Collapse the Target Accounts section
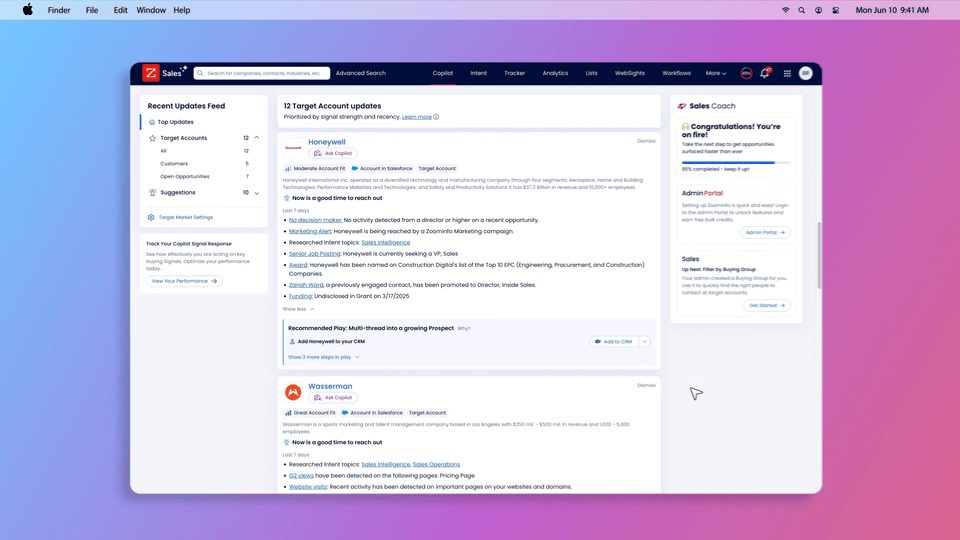Screen dimensions: 960x540 click(257, 138)
